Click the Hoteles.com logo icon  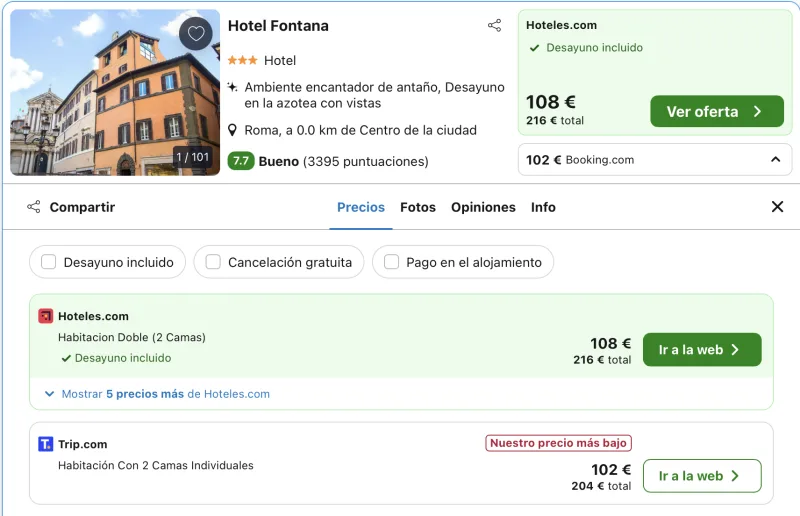[46, 316]
